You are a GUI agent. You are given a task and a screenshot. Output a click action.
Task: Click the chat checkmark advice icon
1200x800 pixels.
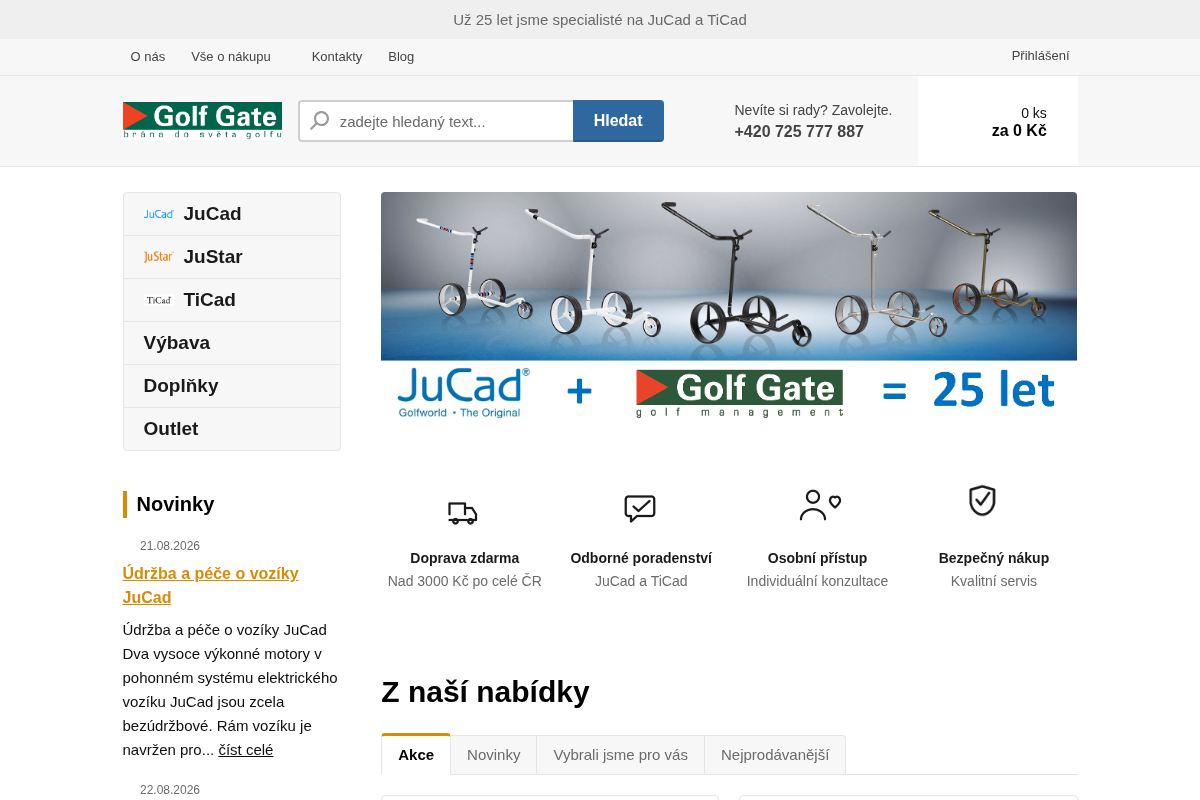pyautogui.click(x=640, y=508)
